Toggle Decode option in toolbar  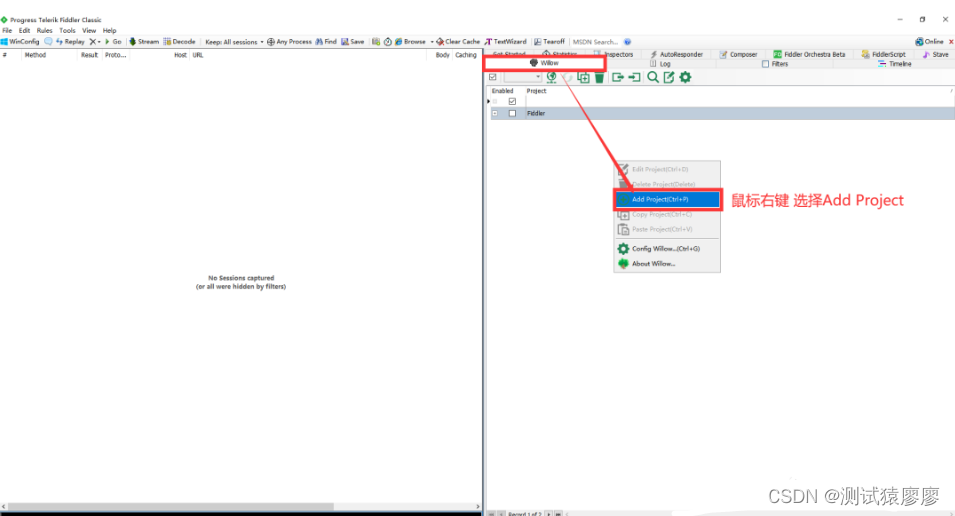coord(179,41)
